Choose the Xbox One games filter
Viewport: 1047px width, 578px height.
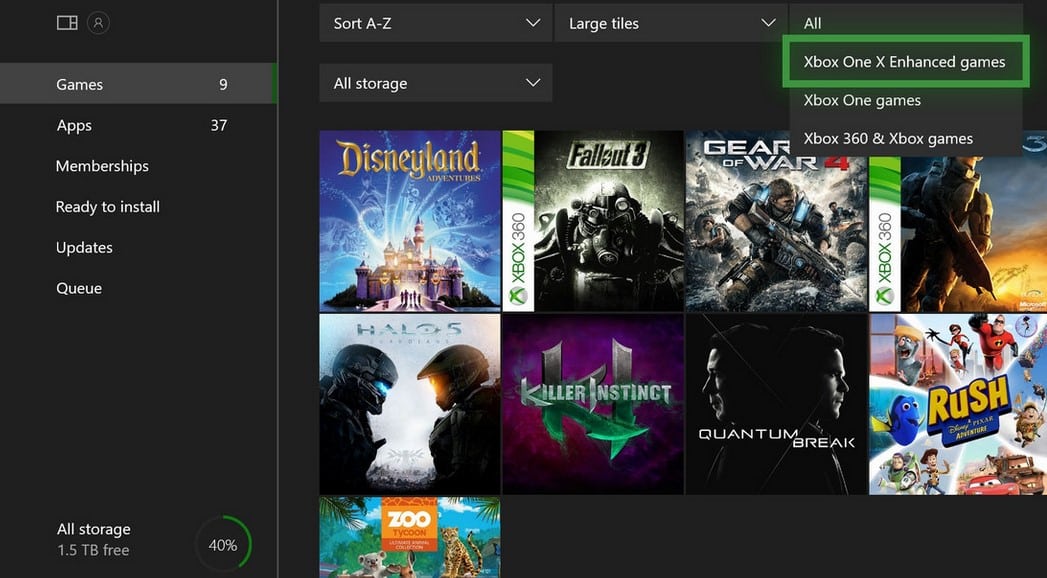[x=862, y=100]
